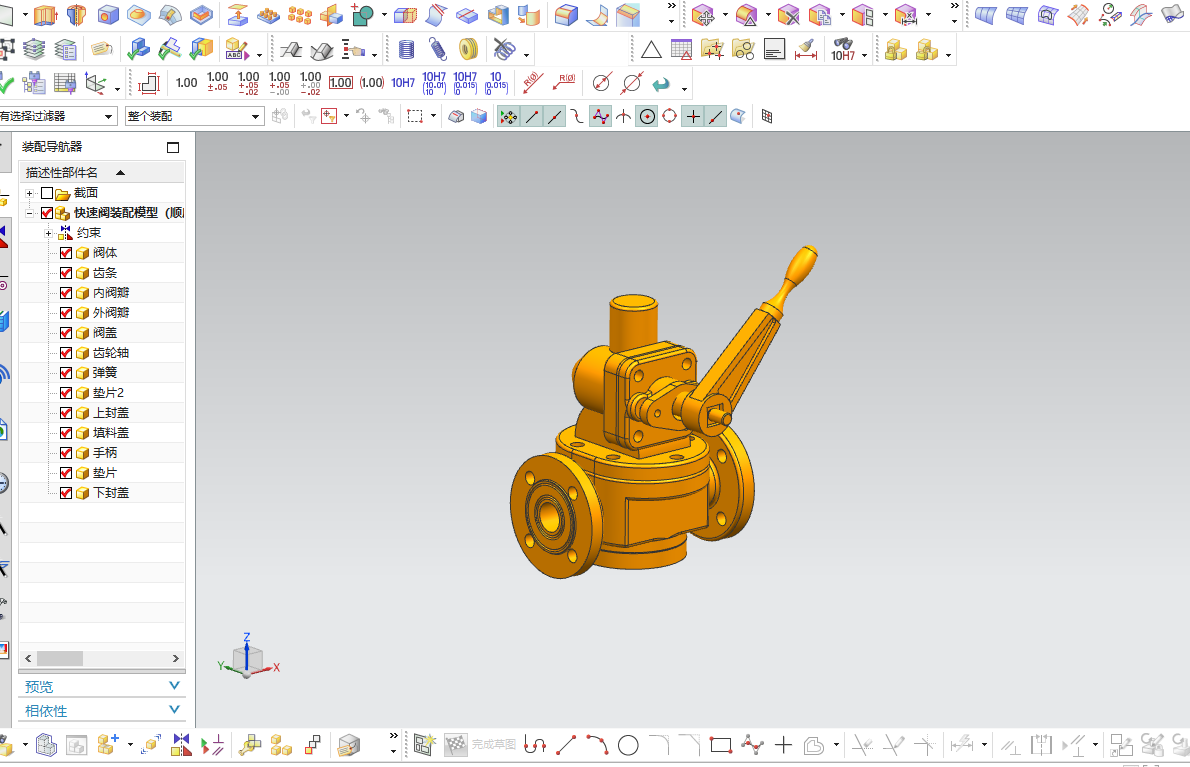
Task: Click the rectangle sketch tool
Action: 721,745
